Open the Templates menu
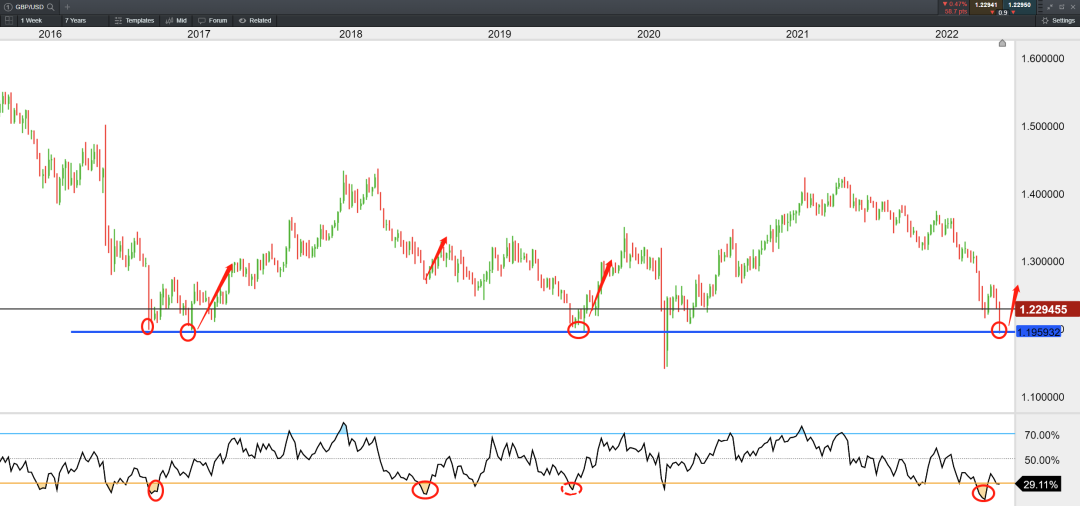The image size is (1080, 506). (x=135, y=21)
